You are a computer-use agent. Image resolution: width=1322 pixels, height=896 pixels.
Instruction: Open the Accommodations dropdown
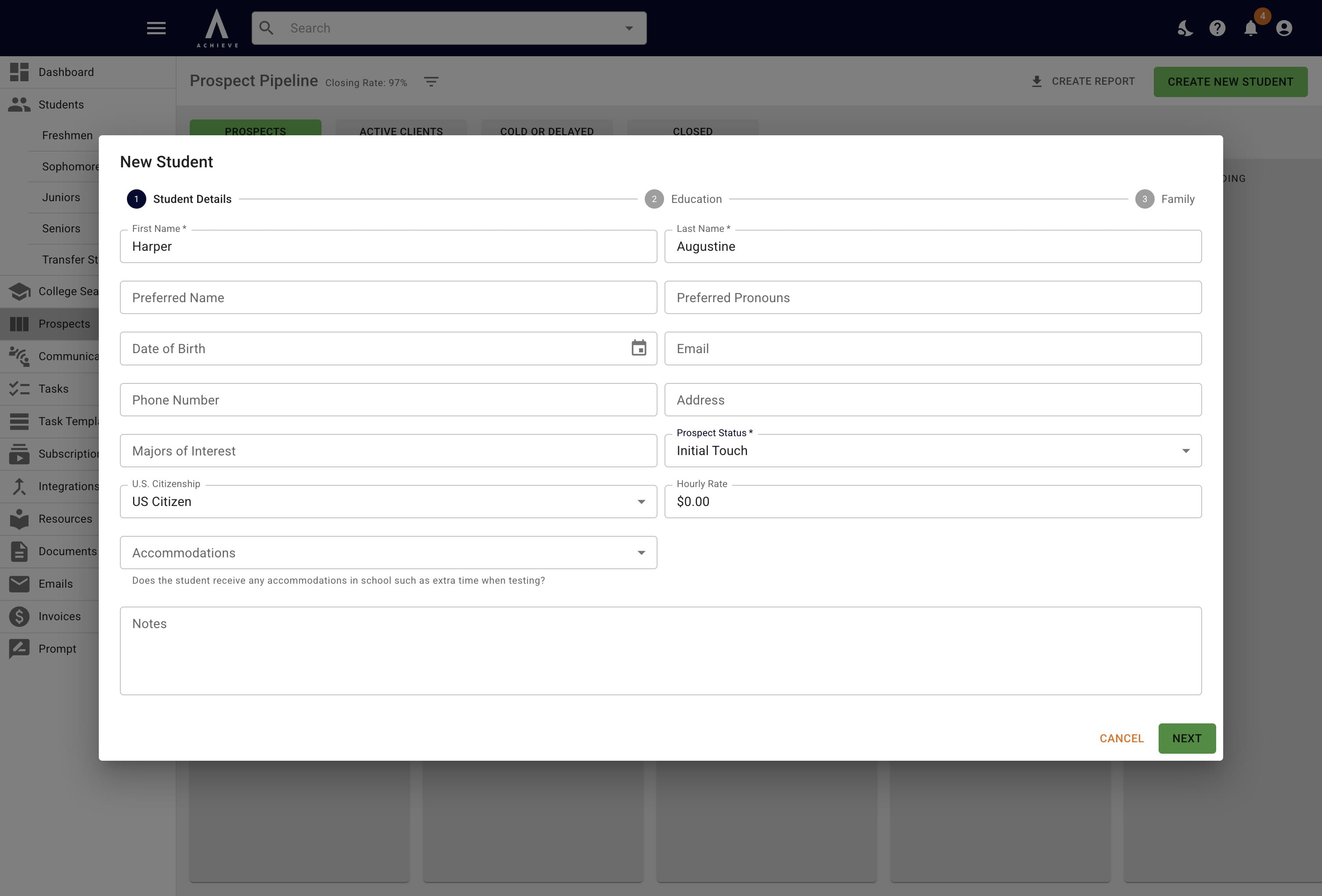click(x=389, y=553)
